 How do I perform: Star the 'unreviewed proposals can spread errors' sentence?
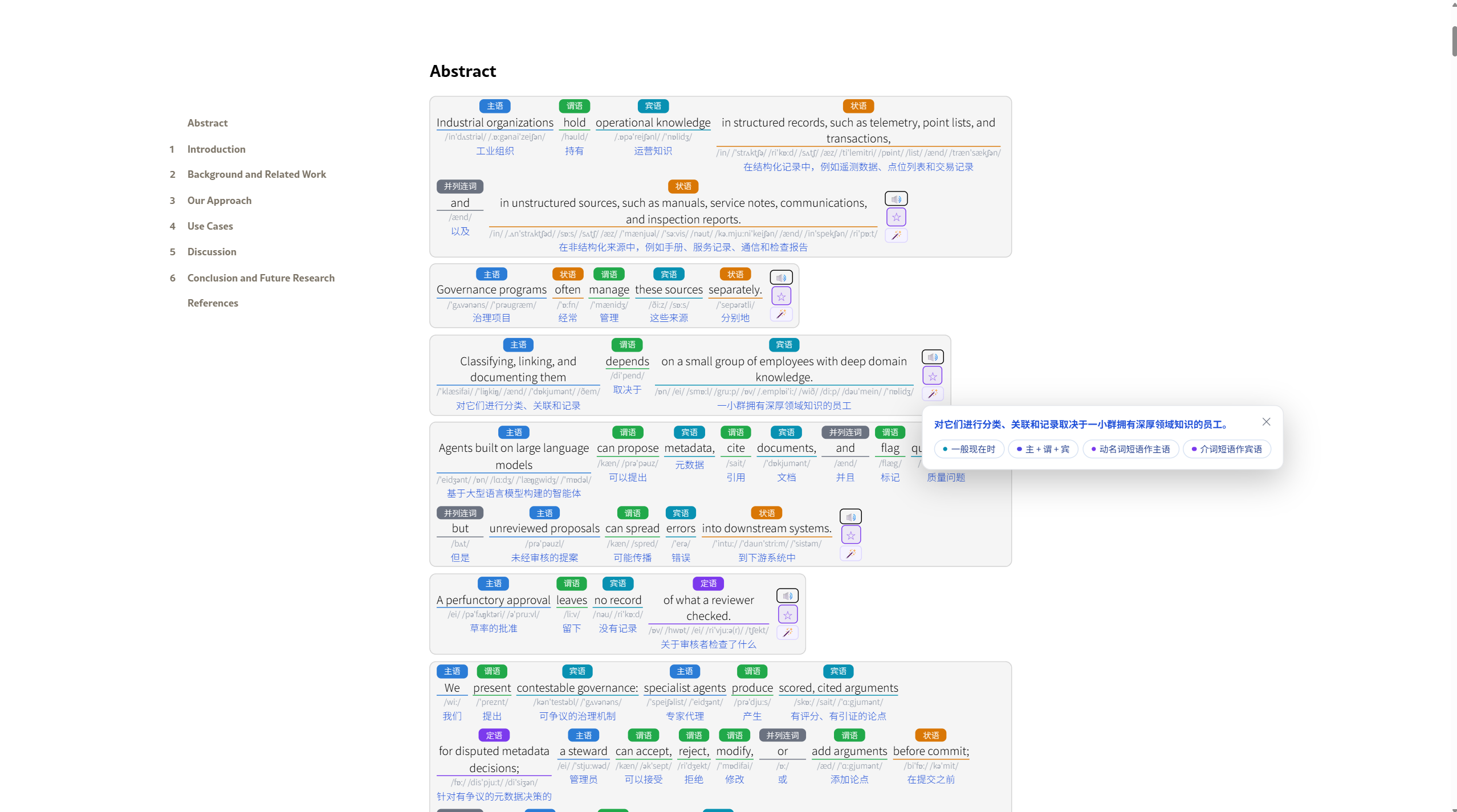(850, 535)
